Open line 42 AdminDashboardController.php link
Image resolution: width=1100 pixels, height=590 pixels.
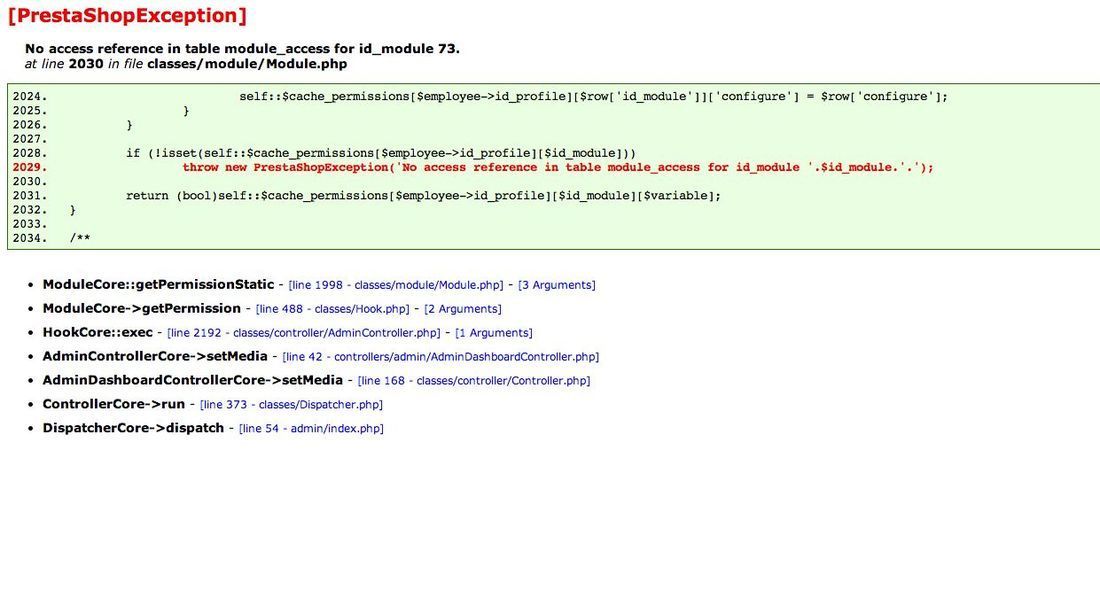tap(441, 356)
